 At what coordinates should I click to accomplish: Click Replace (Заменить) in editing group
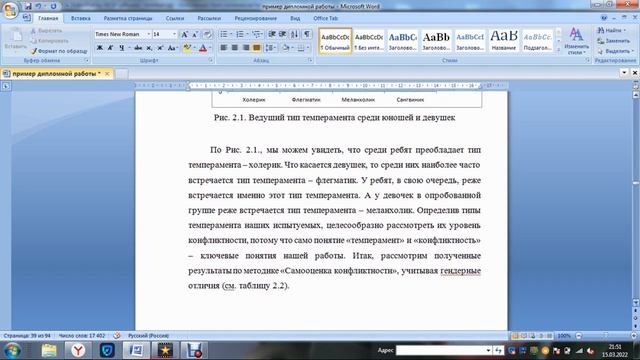pyautogui.click(x=613, y=41)
